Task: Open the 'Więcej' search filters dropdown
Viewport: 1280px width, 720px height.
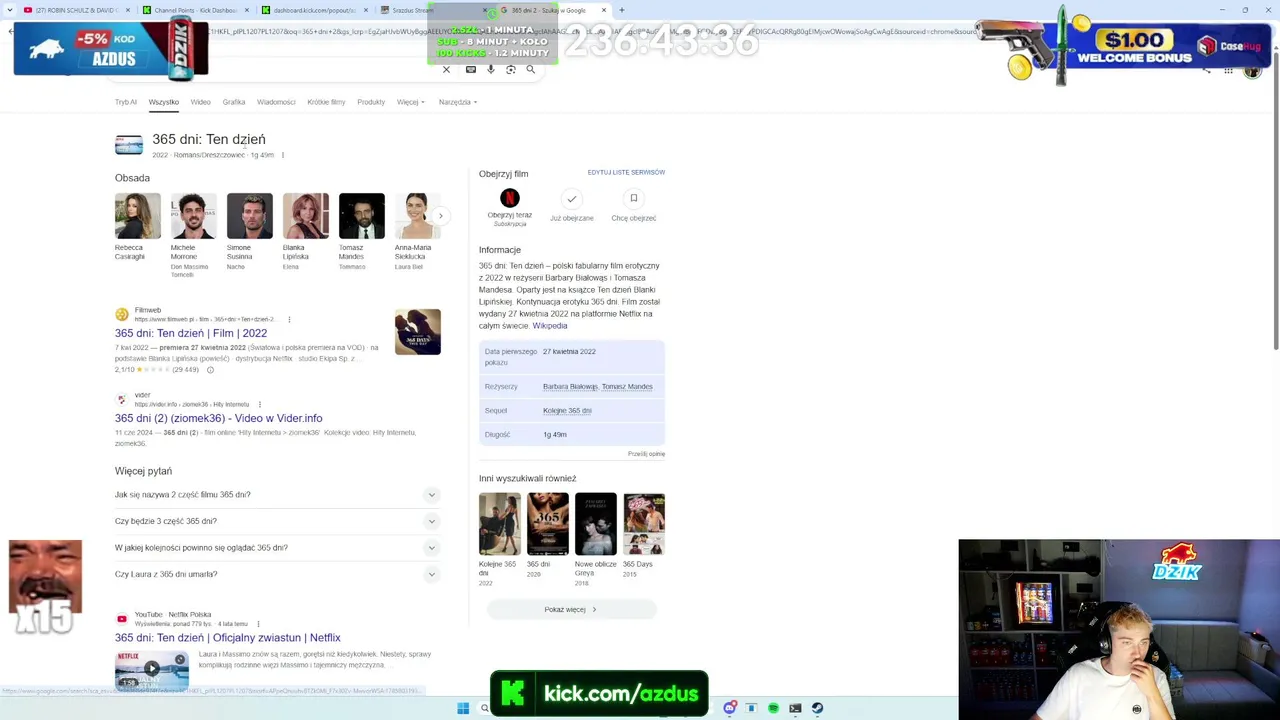Action: [410, 102]
